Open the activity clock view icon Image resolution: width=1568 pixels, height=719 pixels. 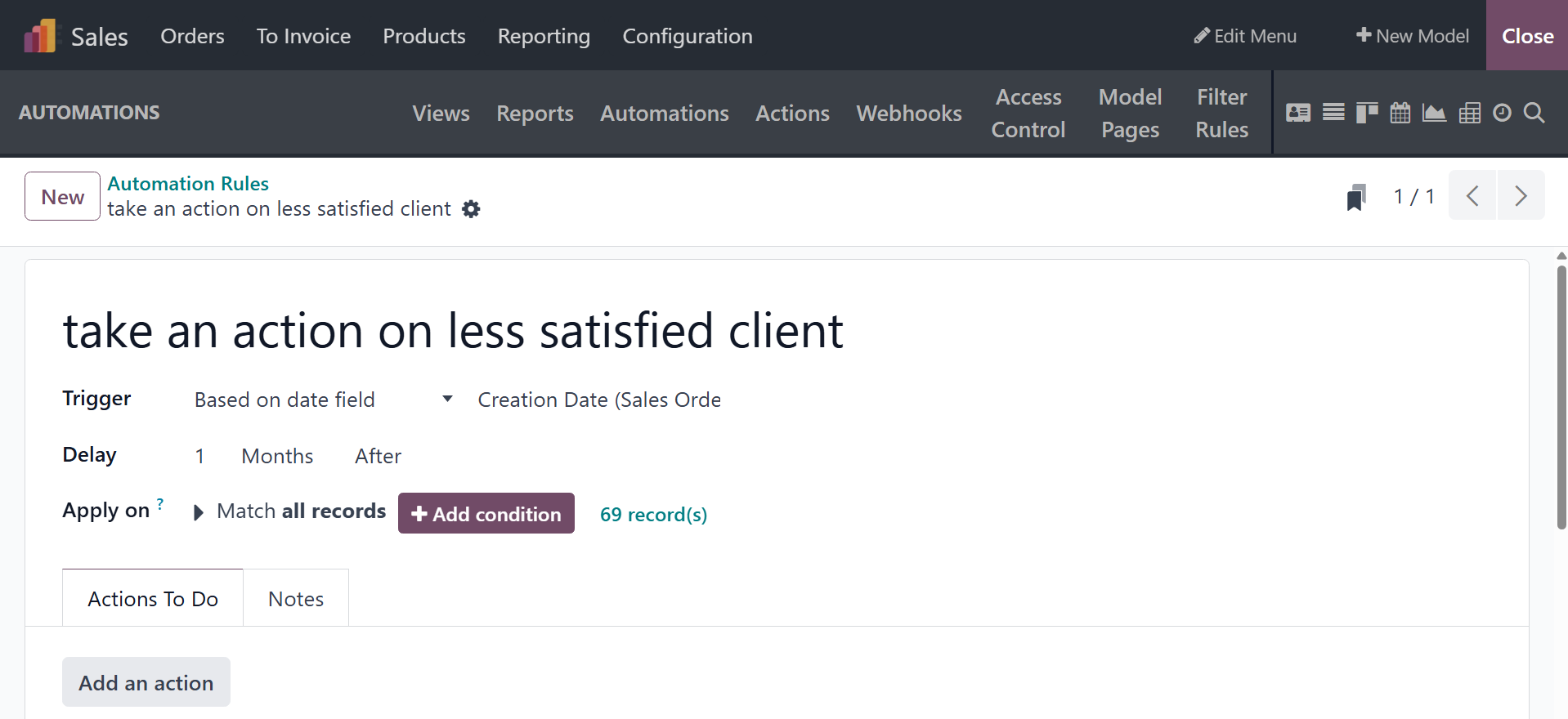coord(1502,113)
